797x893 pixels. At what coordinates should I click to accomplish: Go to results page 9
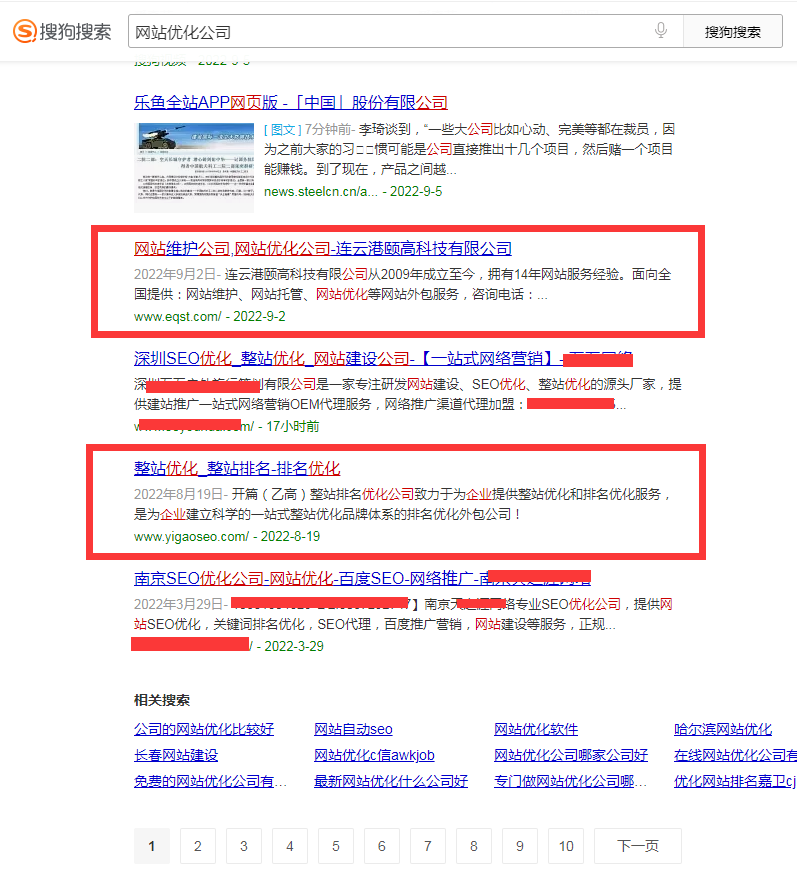click(520, 846)
